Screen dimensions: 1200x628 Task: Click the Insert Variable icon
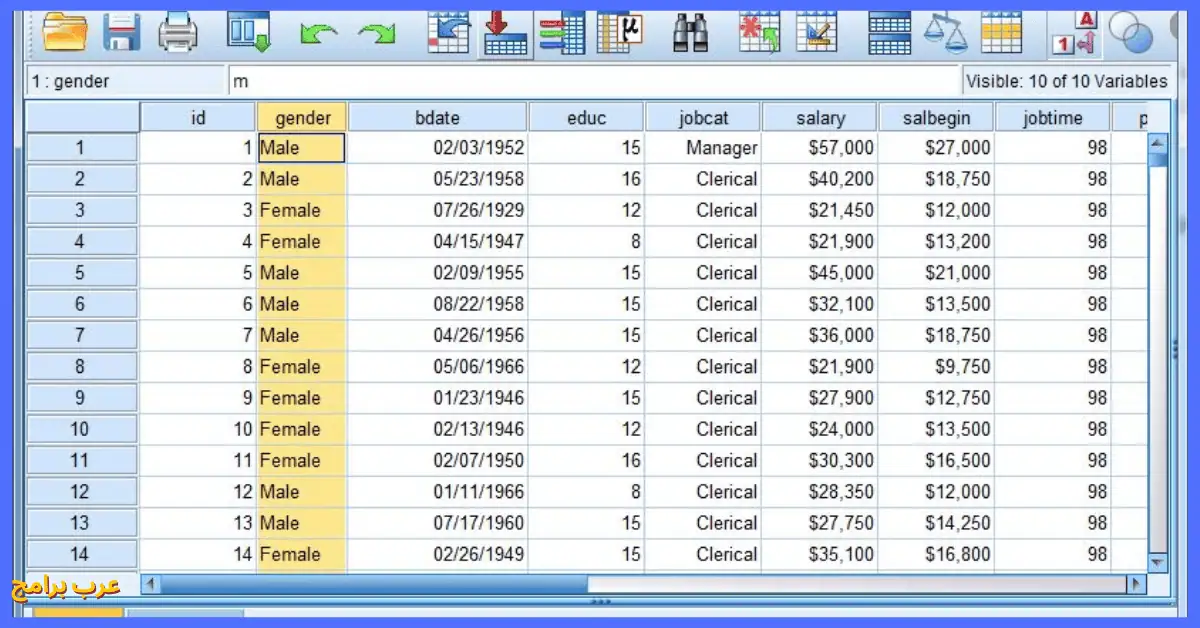[x=816, y=34]
